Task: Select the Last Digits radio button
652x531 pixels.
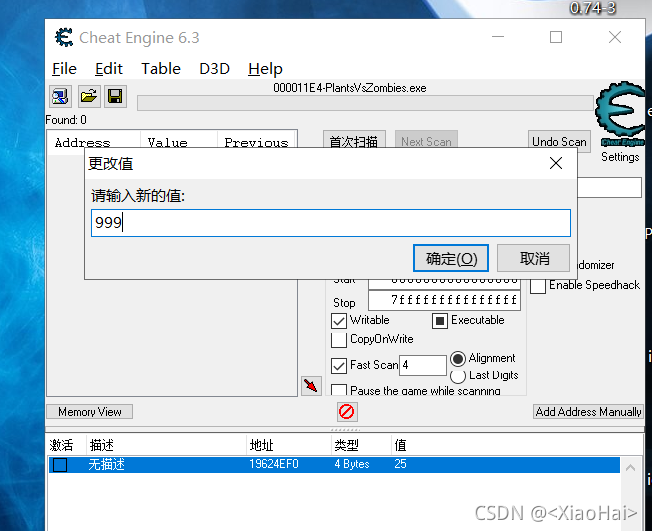Action: [458, 376]
